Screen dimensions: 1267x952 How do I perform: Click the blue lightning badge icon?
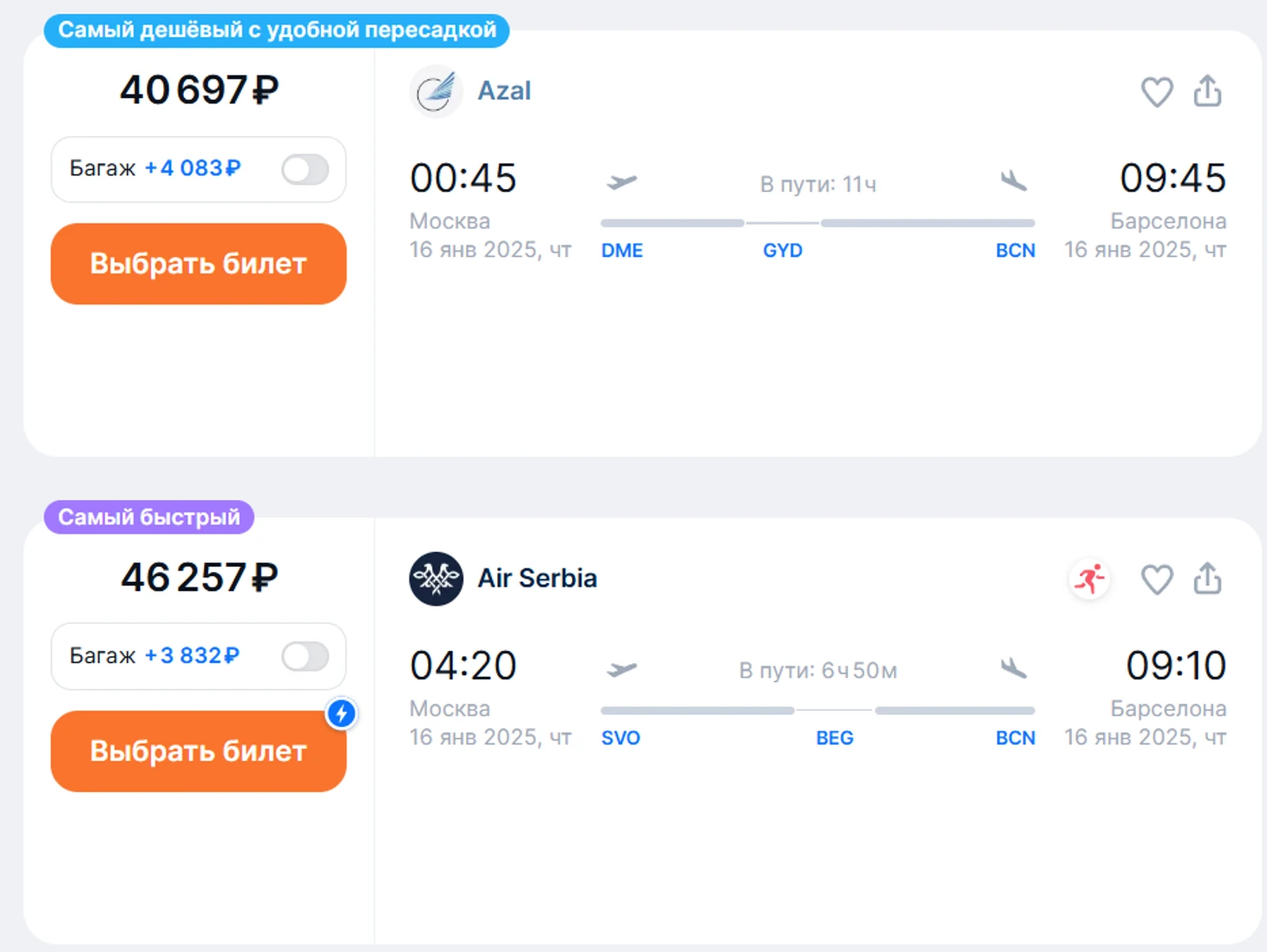tap(342, 713)
